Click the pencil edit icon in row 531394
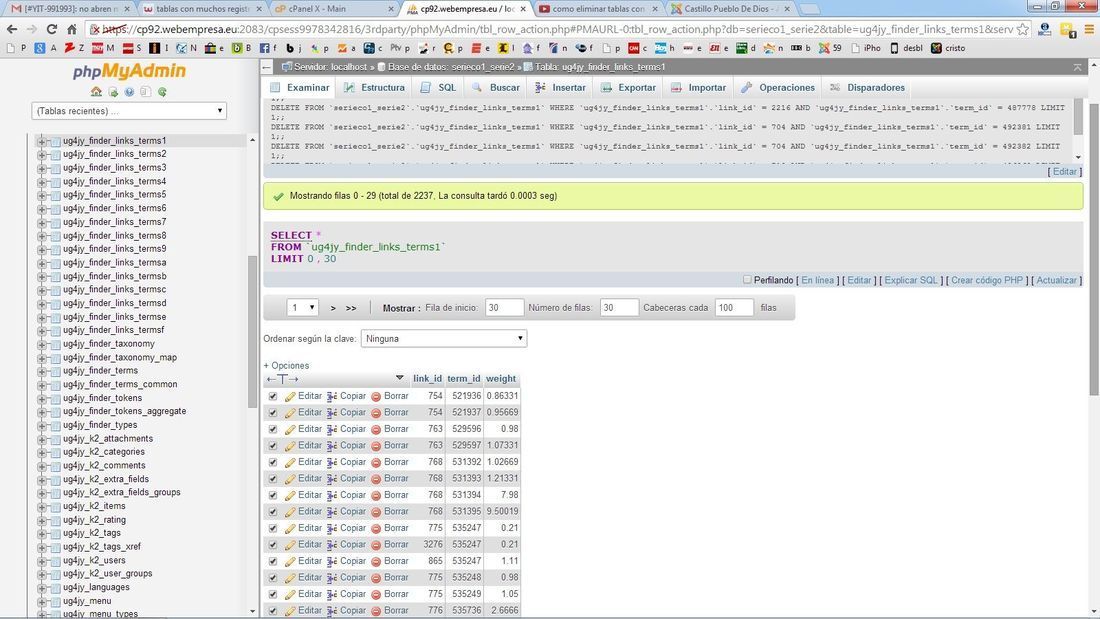 tap(290, 495)
